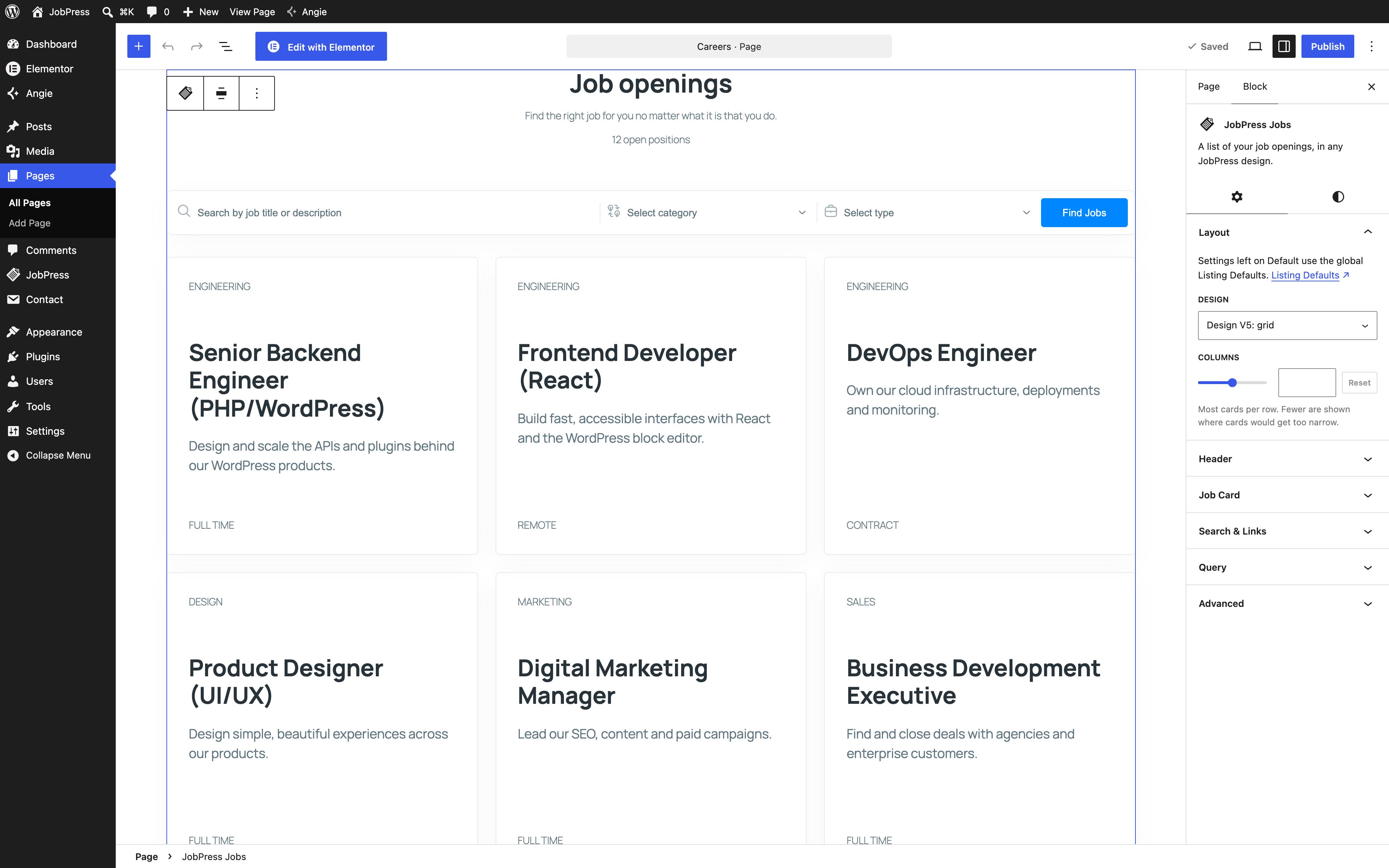
Task: Click the Columns number input field
Action: [1307, 383]
